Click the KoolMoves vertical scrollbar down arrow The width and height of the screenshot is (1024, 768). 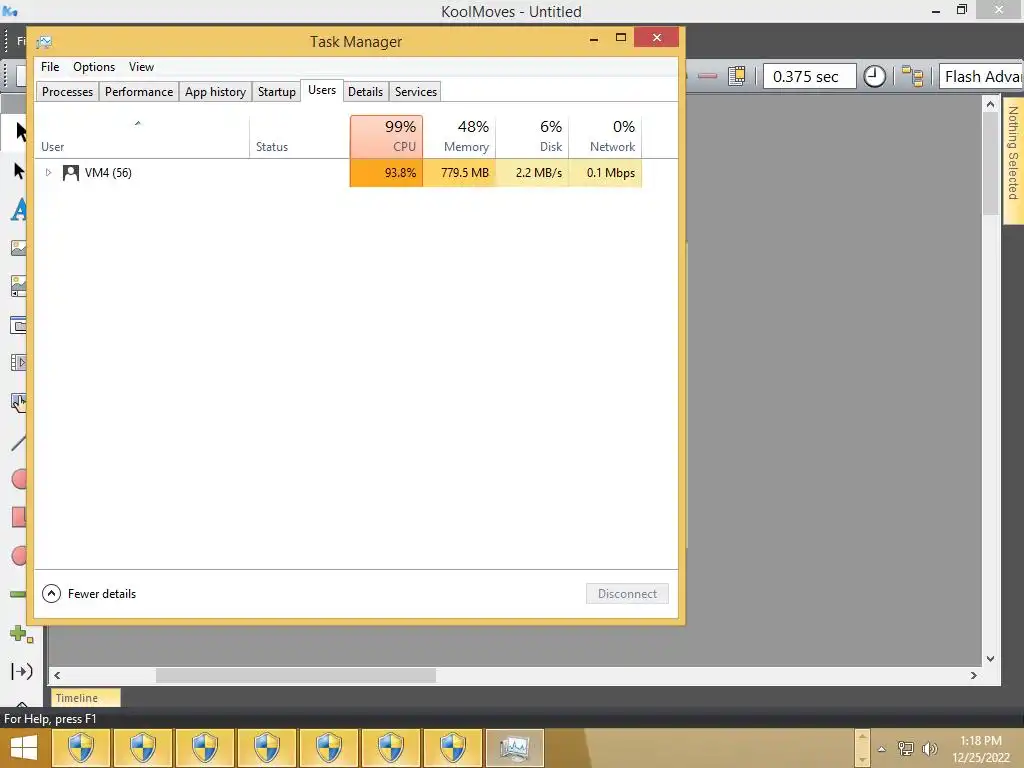coord(991,658)
